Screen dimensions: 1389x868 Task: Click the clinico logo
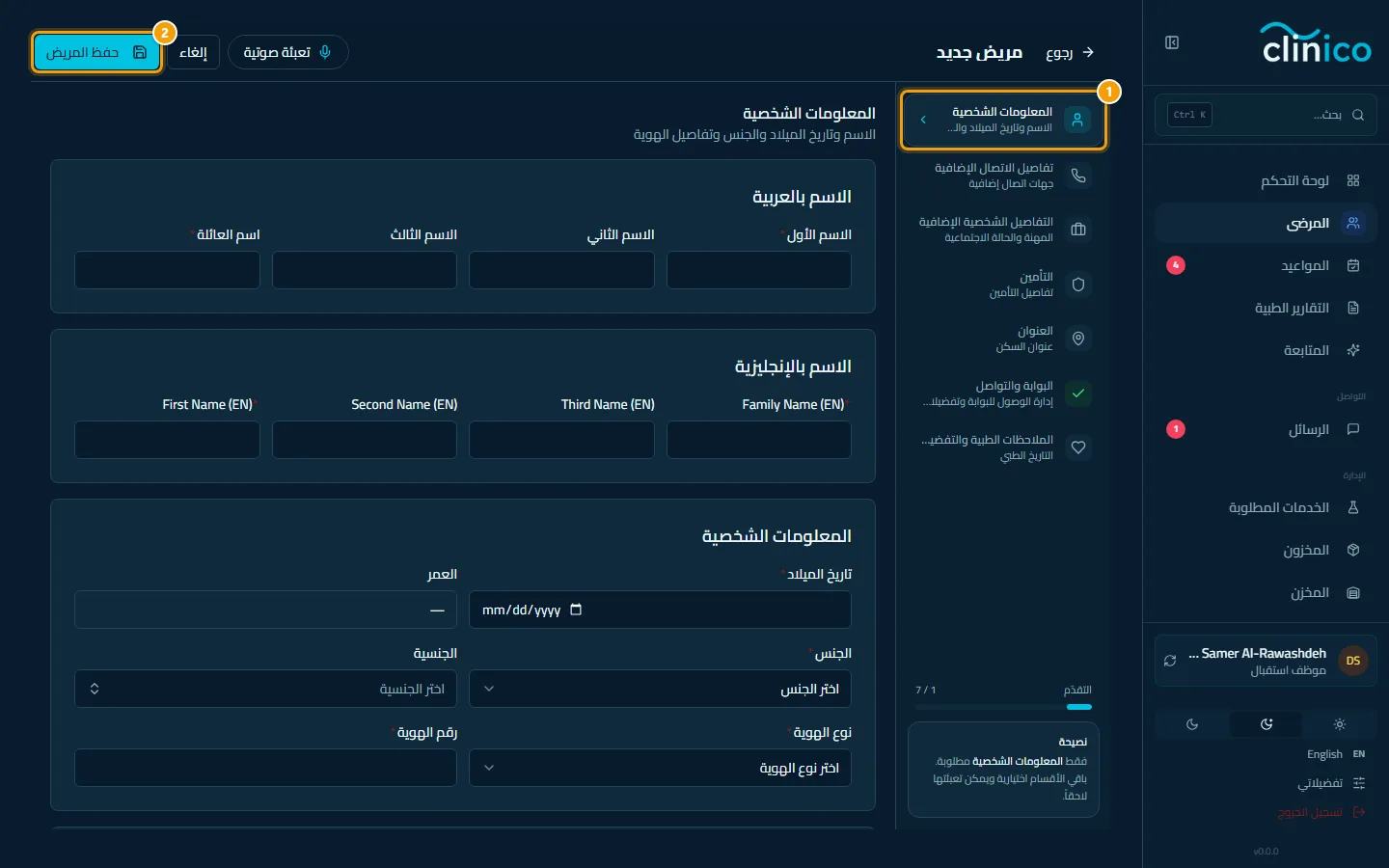(1317, 43)
